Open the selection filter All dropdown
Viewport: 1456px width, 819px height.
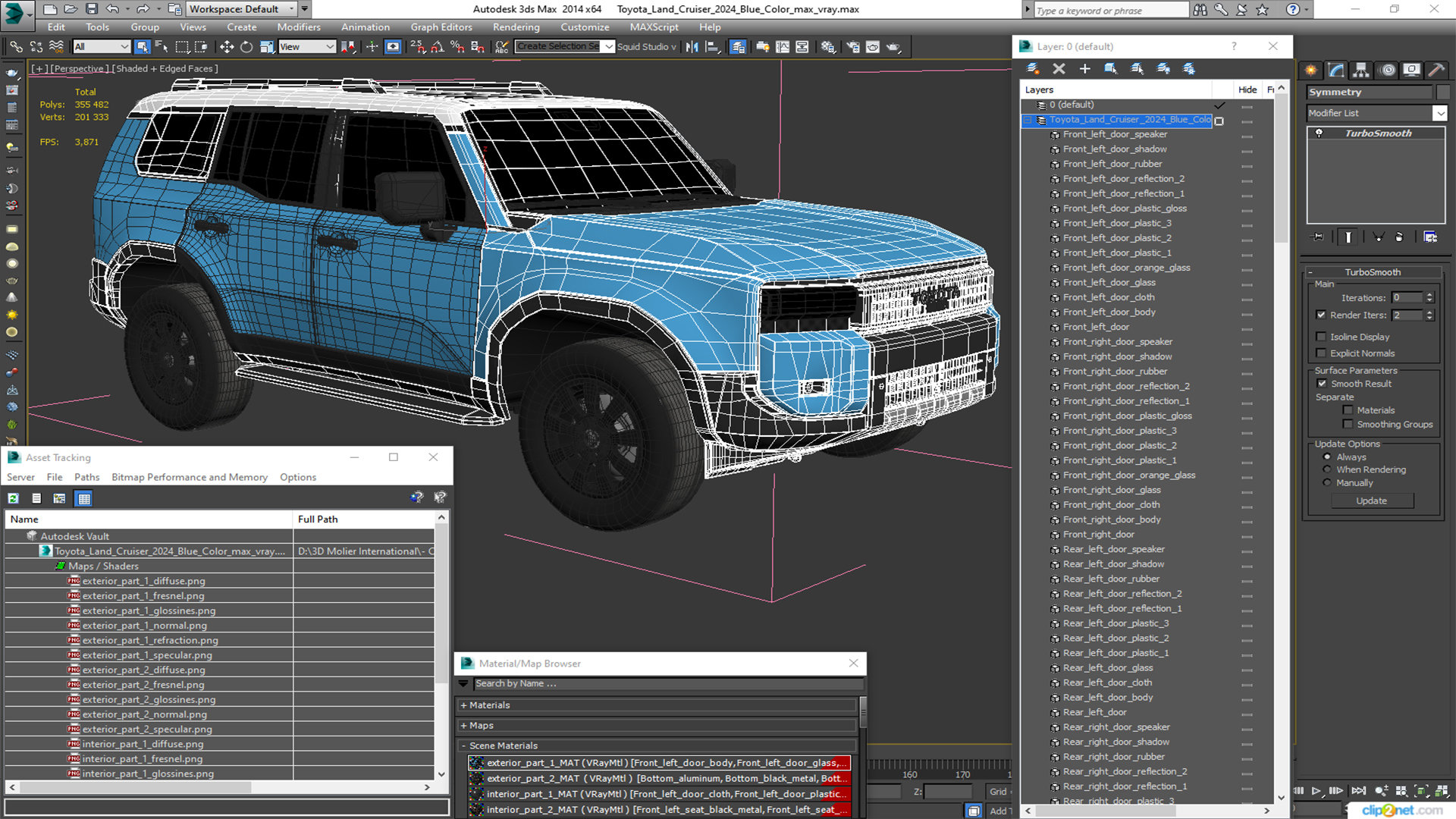click(x=102, y=47)
